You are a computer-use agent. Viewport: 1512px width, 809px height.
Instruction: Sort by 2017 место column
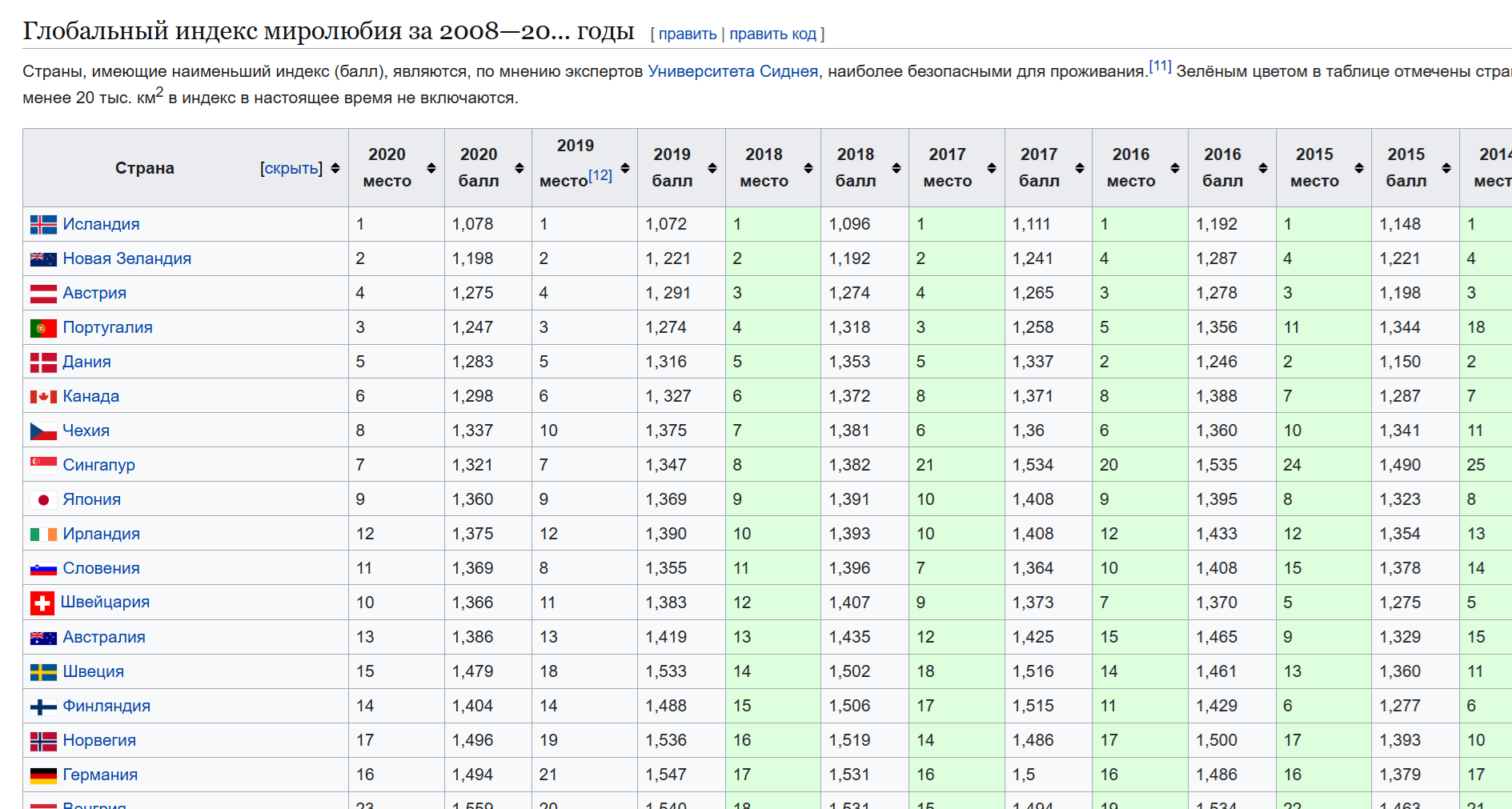click(992, 168)
